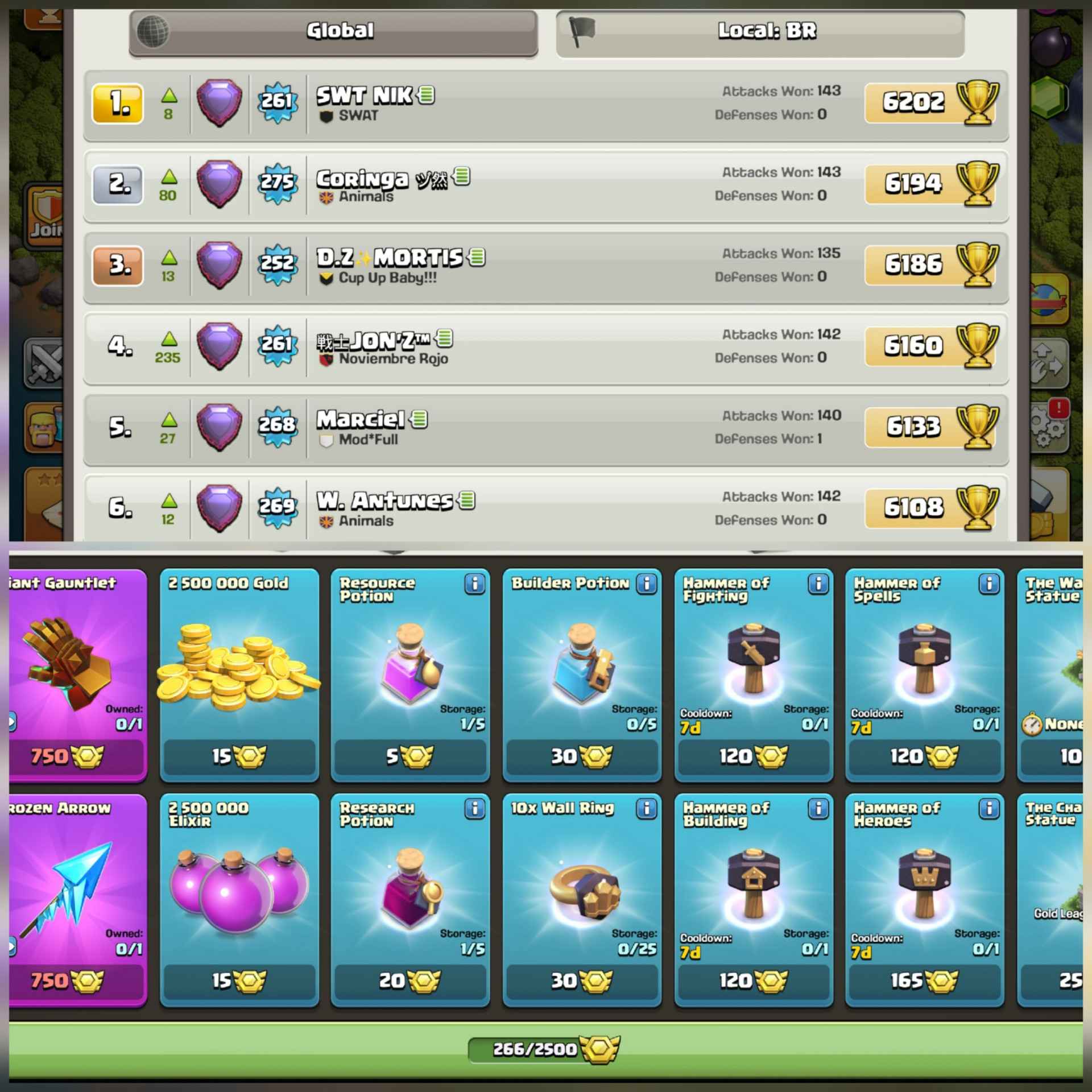Open SWT NIK player menu icon
The width and height of the screenshot is (1092, 1092).
coord(426,94)
